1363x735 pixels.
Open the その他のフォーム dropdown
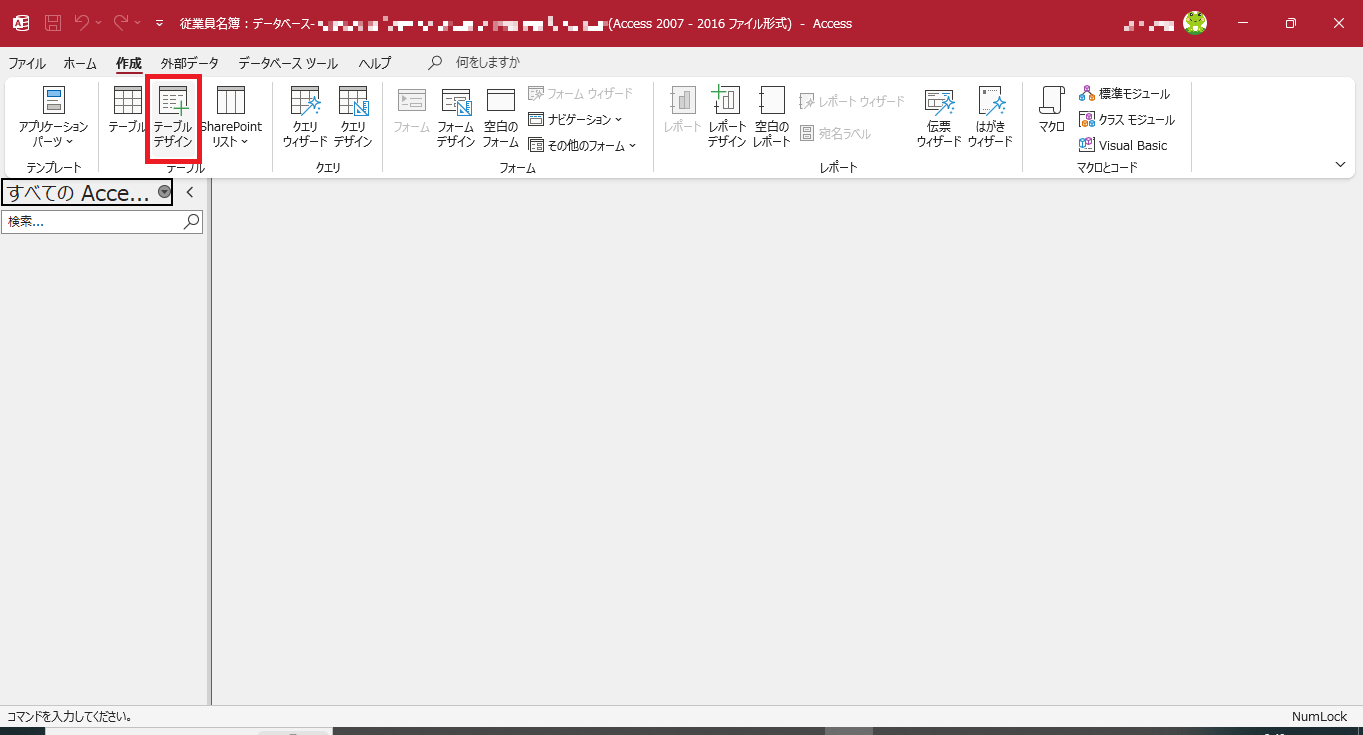(583, 145)
